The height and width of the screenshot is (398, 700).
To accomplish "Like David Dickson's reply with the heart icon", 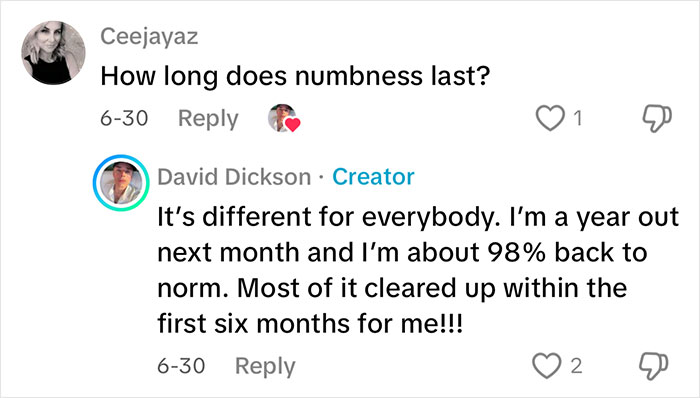I will (547, 366).
